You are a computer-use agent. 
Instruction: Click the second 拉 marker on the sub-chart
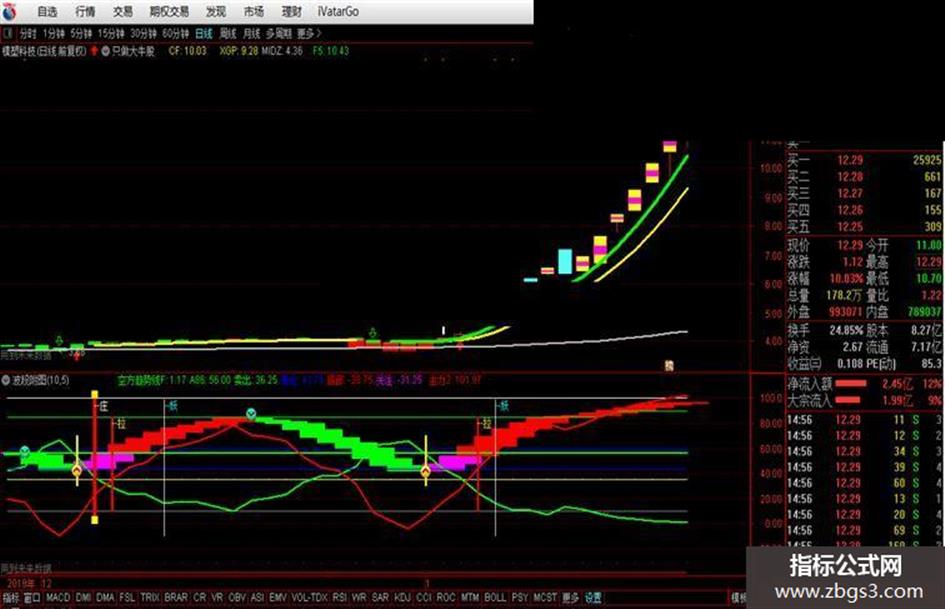click(x=486, y=424)
